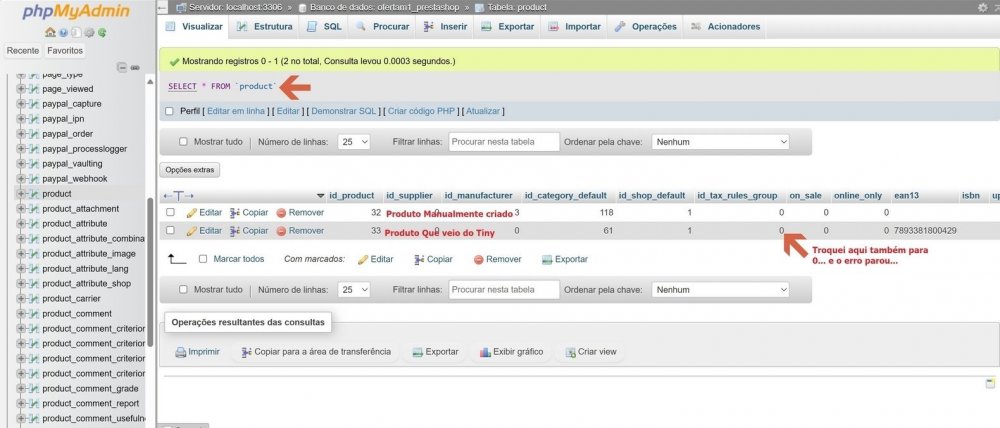Open lower Número de linhas dropdown
The width and height of the screenshot is (1000, 428).
355,290
